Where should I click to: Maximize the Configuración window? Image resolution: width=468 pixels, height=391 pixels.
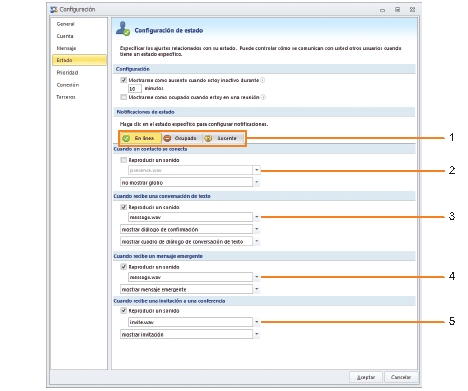coord(397,10)
